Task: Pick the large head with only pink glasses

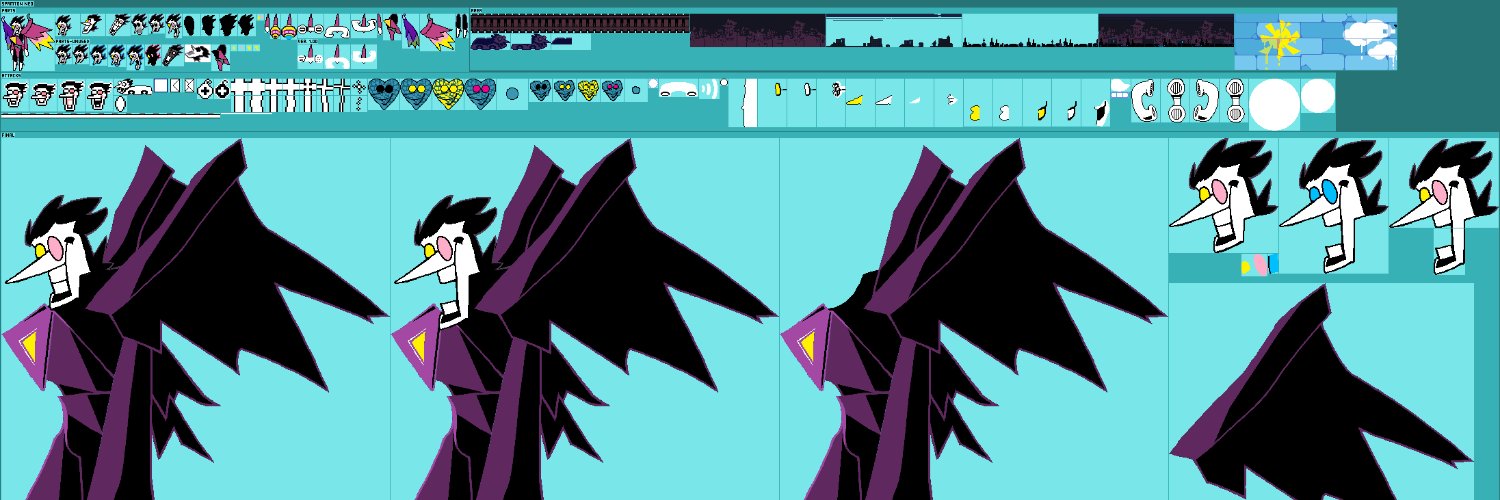Action: (x=1442, y=205)
